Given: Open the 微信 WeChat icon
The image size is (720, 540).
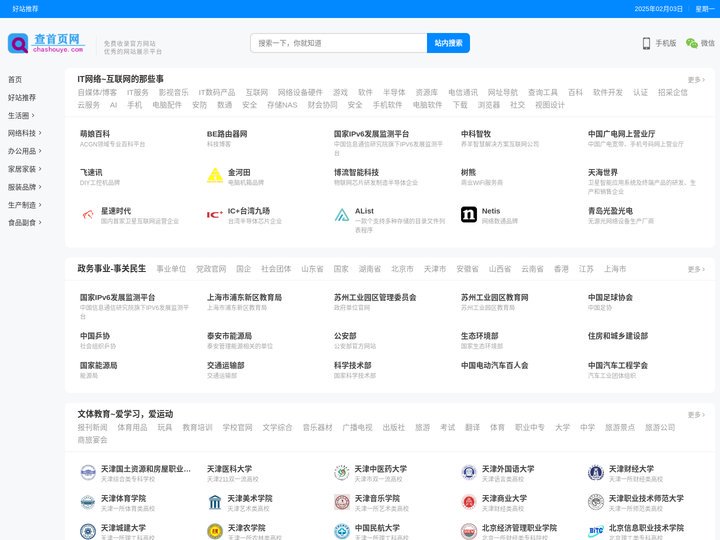Looking at the screenshot, I should 692,43.
